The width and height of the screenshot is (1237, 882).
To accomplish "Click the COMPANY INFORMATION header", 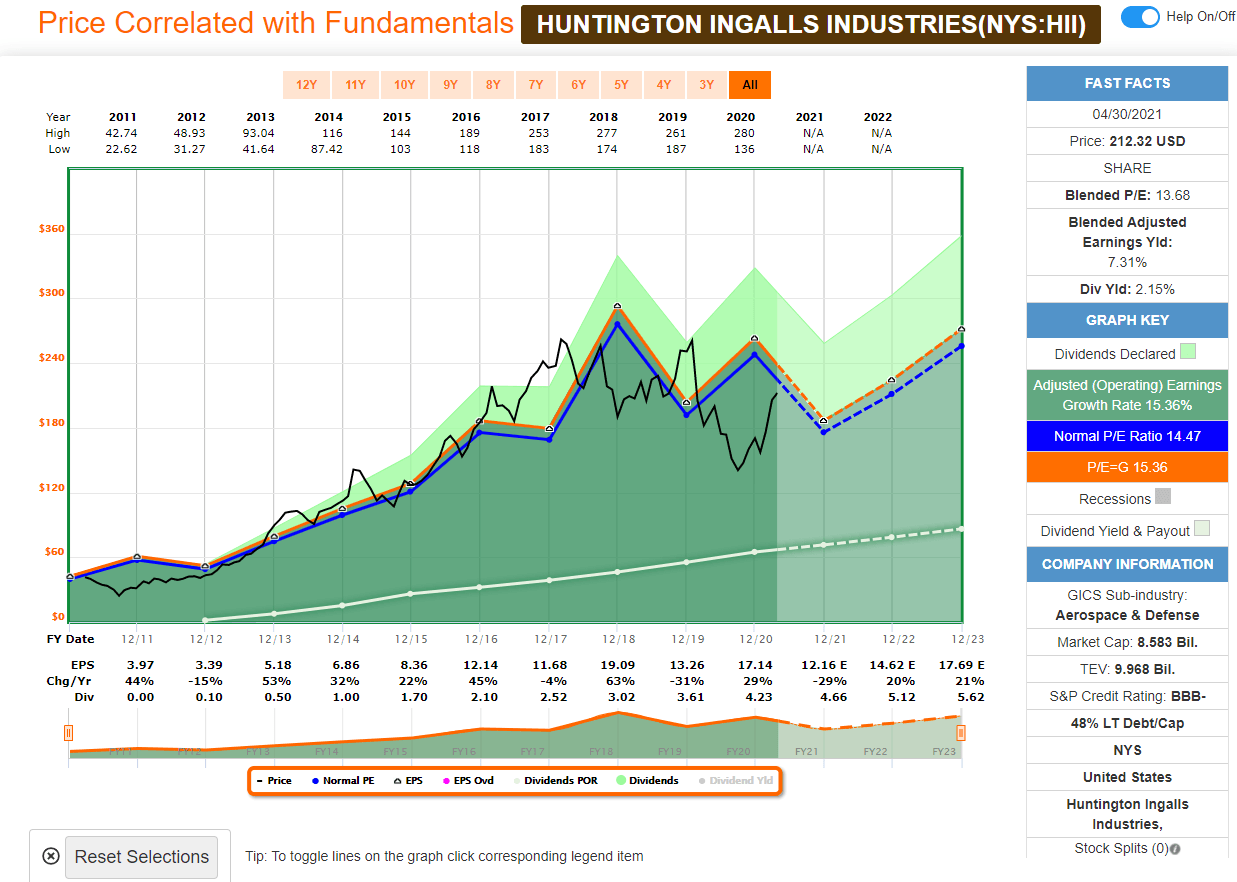I will (x=1127, y=564).
